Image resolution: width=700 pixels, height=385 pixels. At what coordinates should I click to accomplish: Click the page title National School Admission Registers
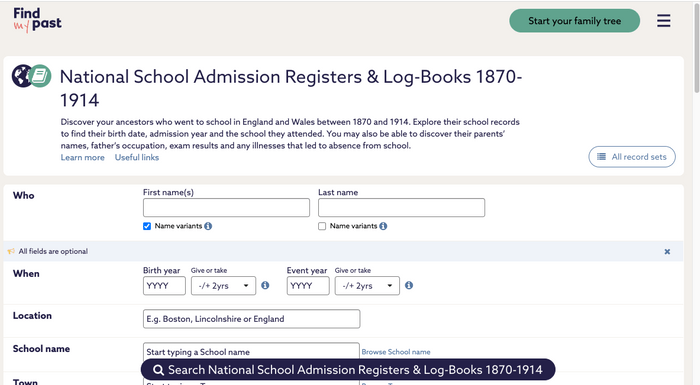pyautogui.click(x=291, y=88)
